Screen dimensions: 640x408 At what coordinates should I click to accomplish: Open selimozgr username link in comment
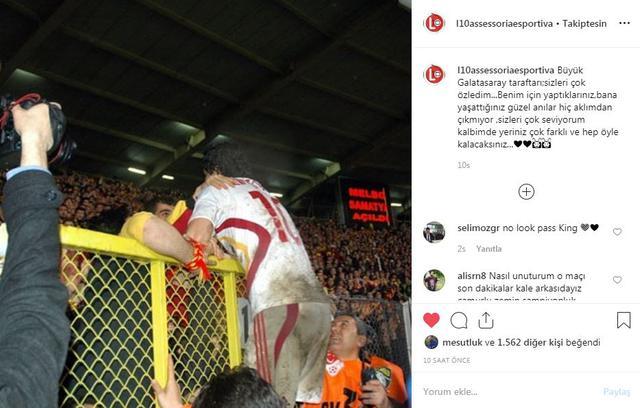478,228
